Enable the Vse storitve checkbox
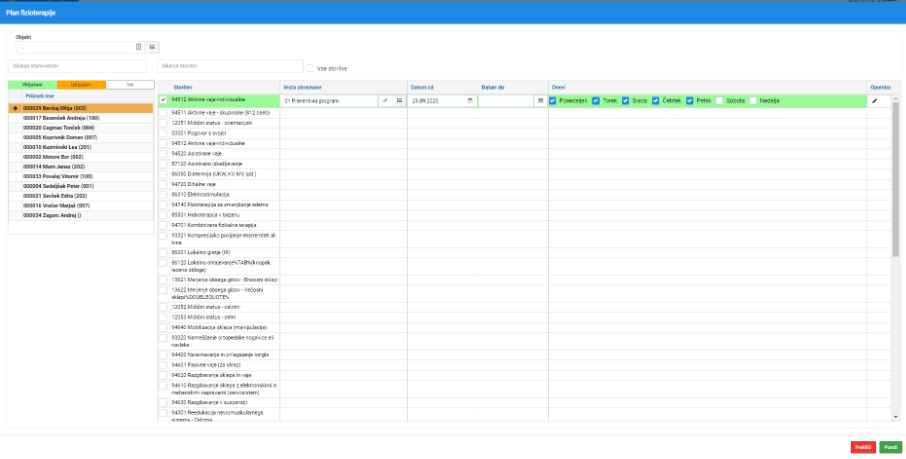This screenshot has width=906, height=459. coord(310,68)
